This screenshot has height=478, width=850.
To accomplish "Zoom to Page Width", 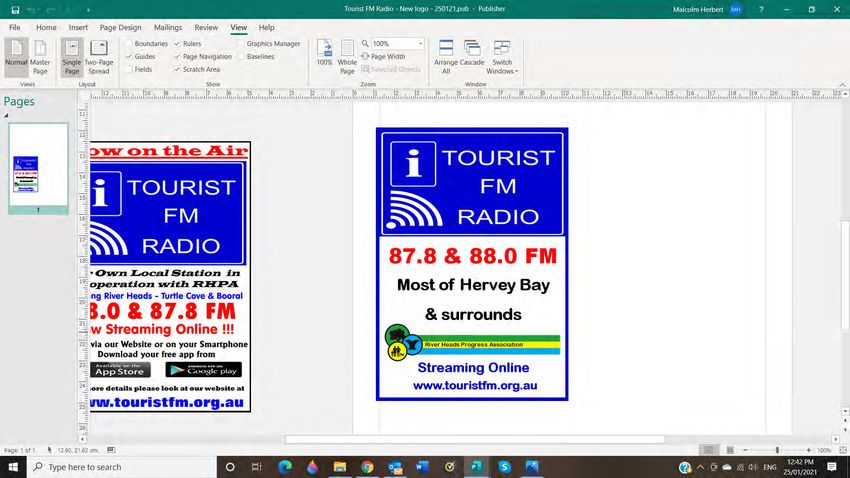I will 383,56.
